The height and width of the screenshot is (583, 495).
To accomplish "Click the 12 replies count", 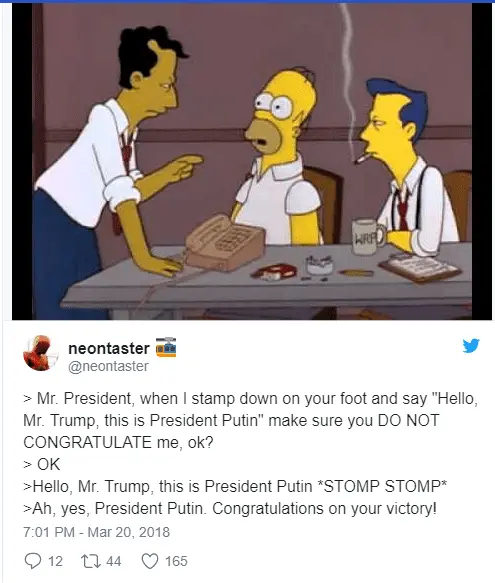I will tap(55, 561).
